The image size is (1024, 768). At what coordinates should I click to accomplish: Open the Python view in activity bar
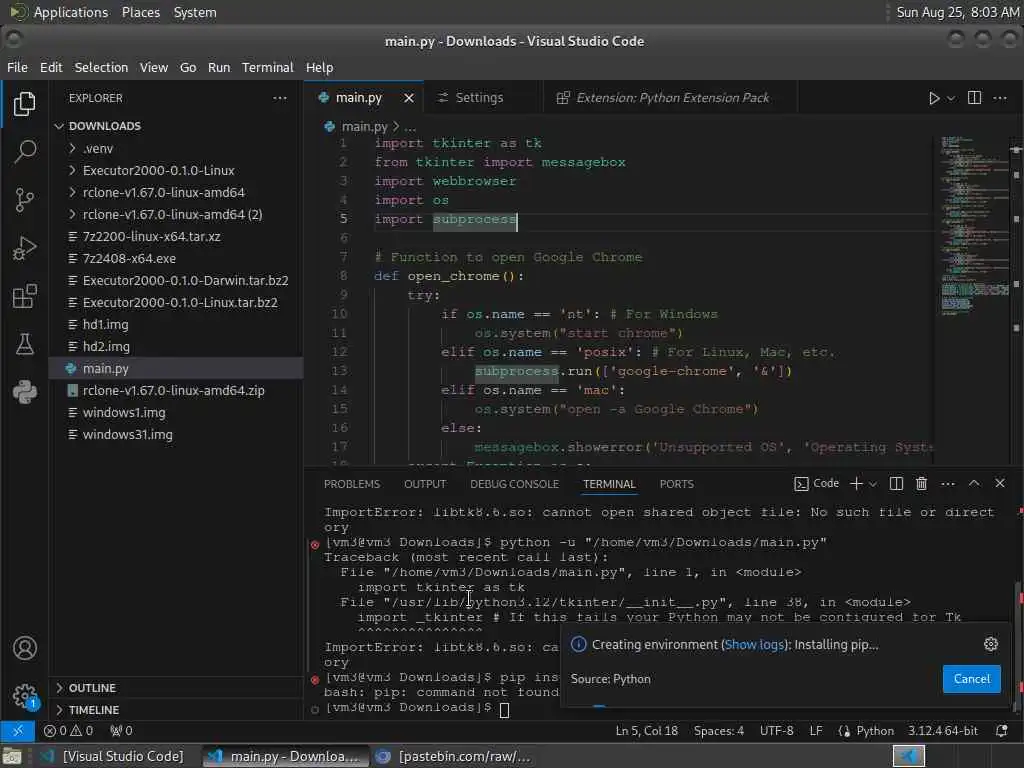(24, 392)
